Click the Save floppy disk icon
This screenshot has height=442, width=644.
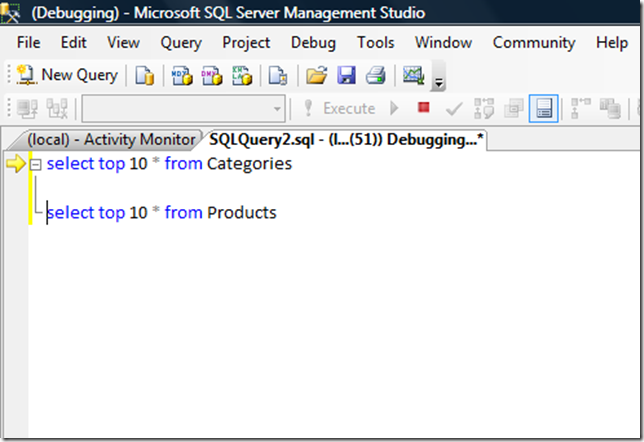pyautogui.click(x=346, y=76)
